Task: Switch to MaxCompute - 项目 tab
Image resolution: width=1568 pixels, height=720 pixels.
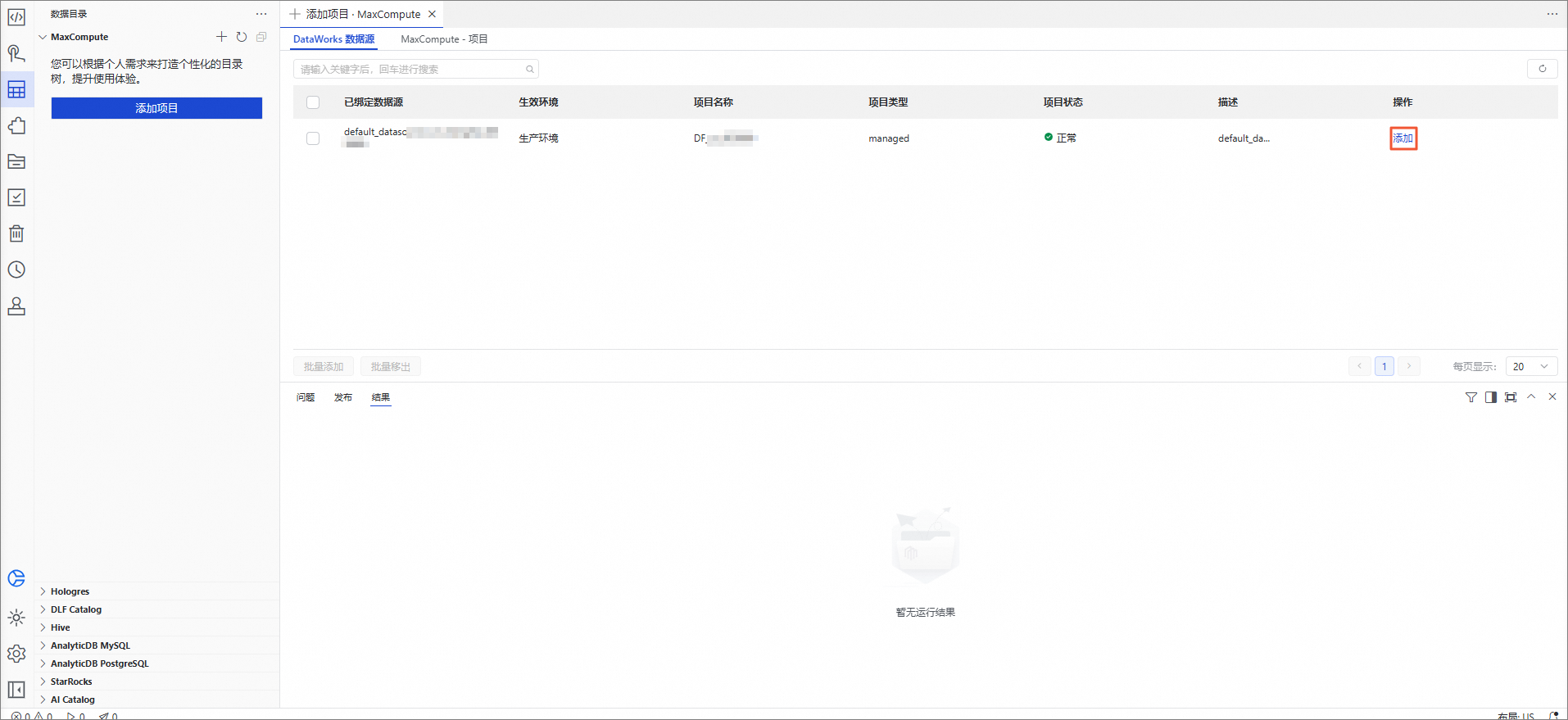Action: (444, 39)
